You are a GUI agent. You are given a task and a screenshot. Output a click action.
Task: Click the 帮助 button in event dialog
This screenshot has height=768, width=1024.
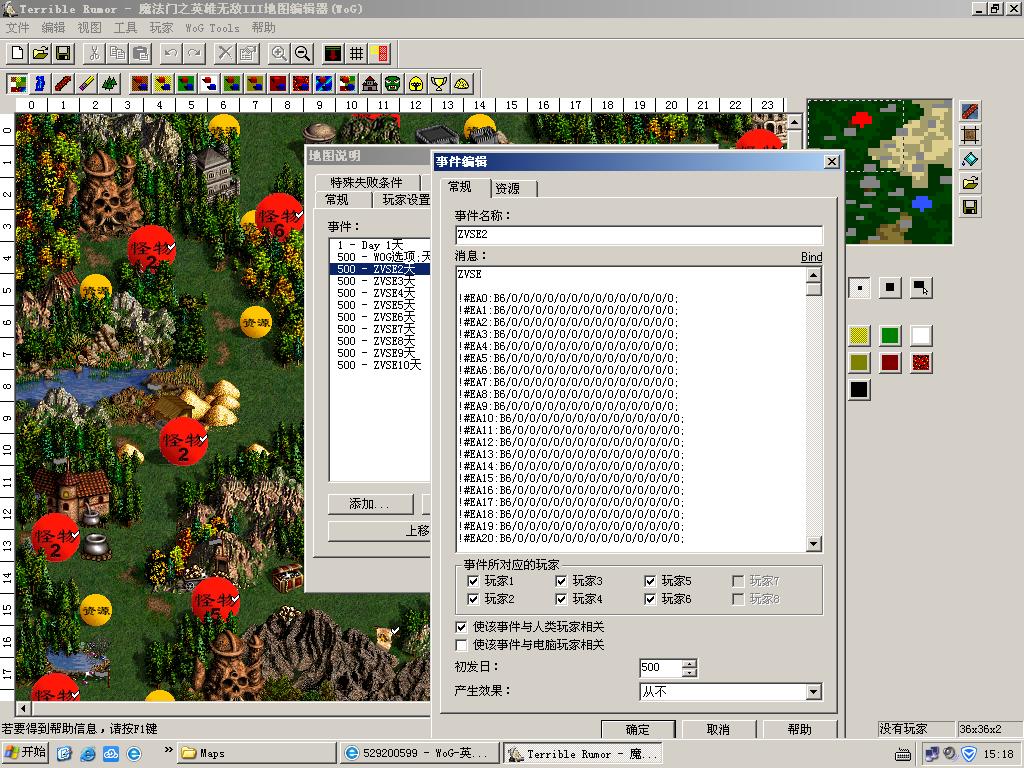coord(799,729)
